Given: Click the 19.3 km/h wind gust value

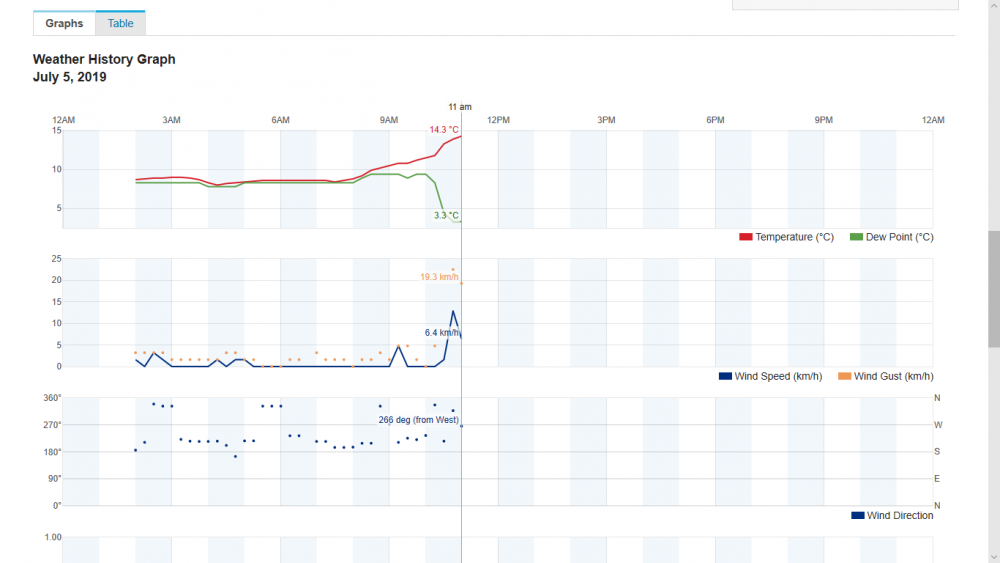Looking at the screenshot, I should click(439, 277).
